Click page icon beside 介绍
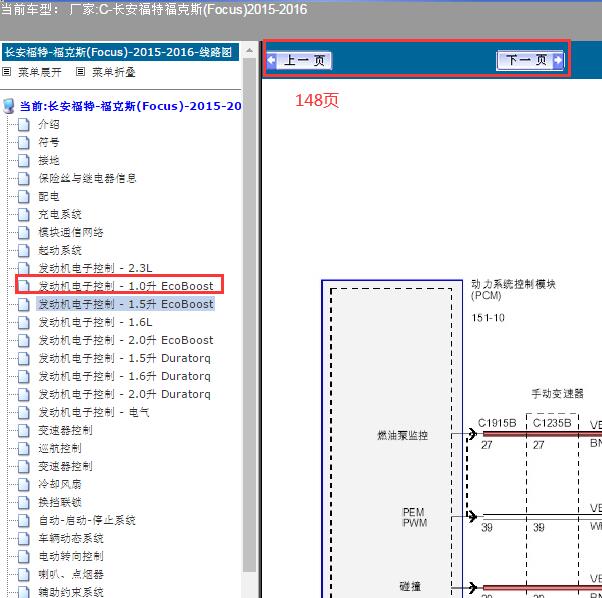Screen dimensions: 602x598 click(x=24, y=124)
